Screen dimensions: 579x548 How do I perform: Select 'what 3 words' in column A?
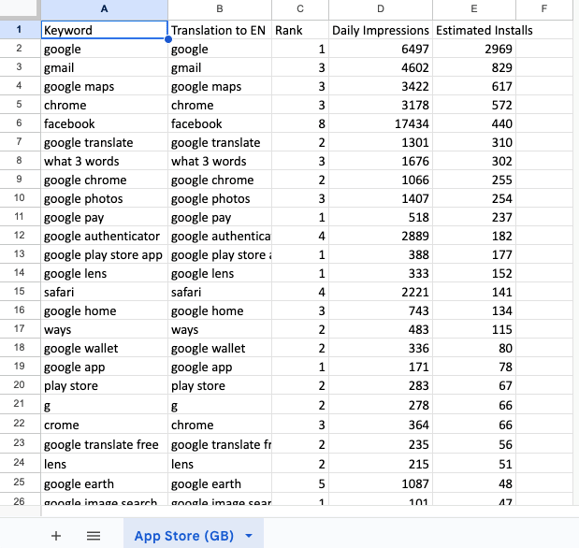[104, 161]
